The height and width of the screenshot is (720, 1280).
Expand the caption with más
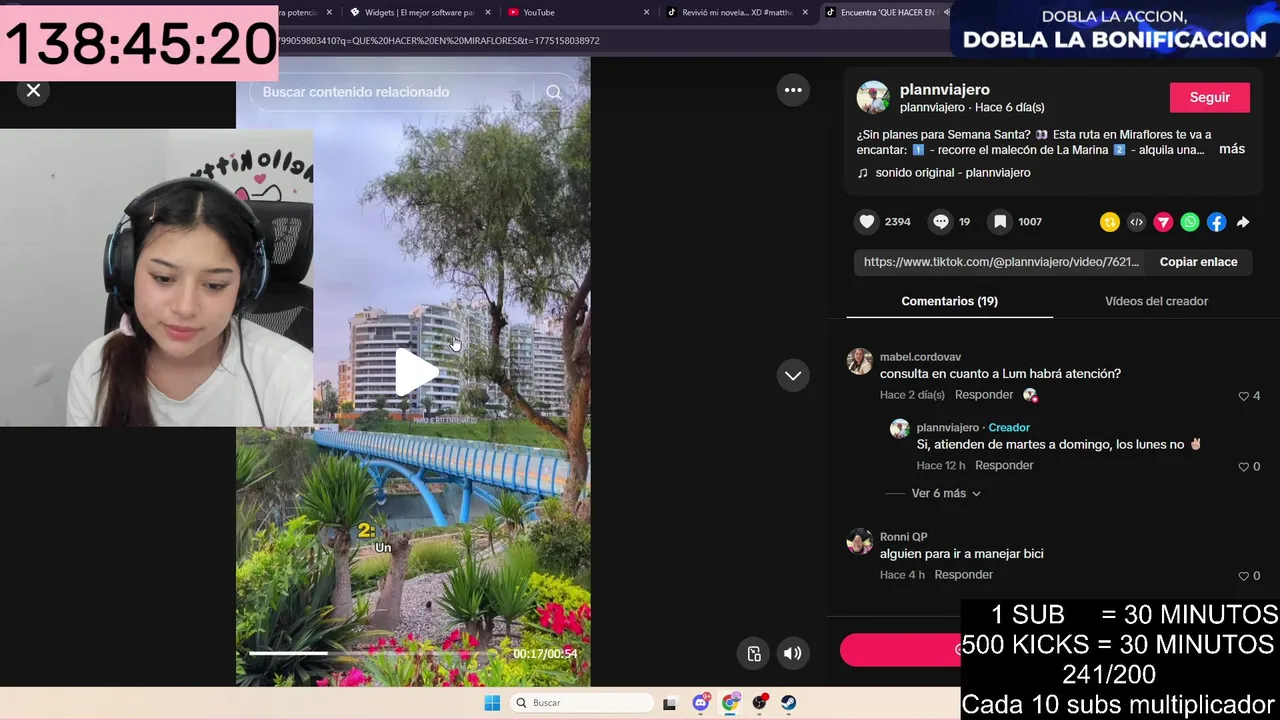1232,149
